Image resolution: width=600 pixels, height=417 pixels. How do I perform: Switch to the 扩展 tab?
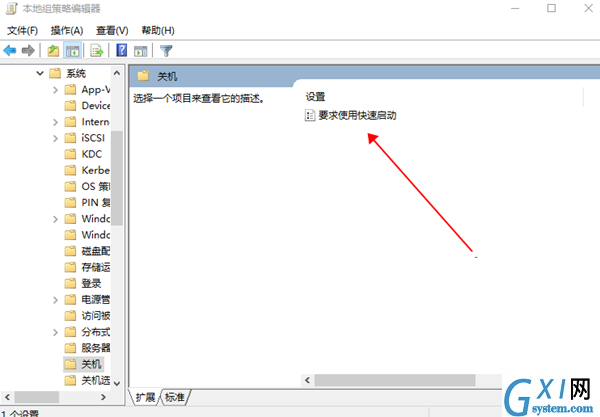click(x=145, y=397)
